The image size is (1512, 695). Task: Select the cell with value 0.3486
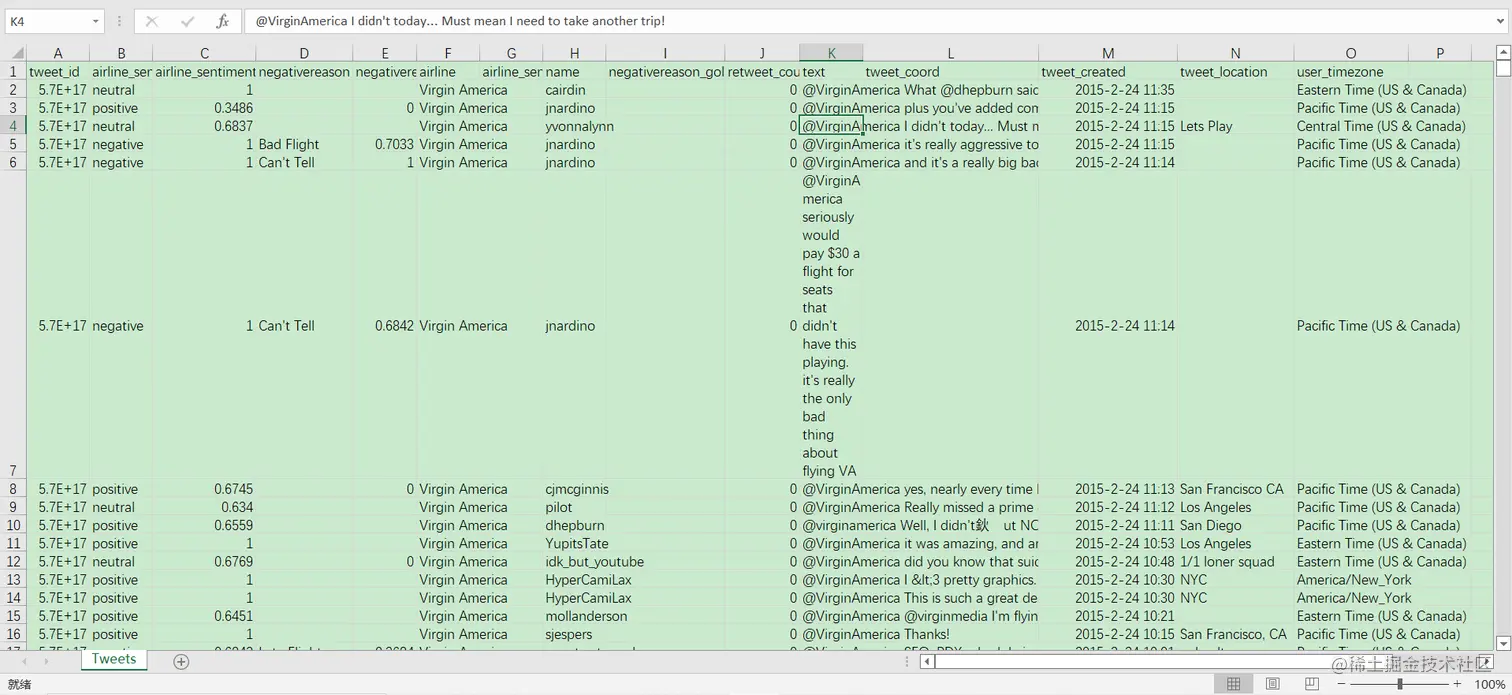(204, 108)
